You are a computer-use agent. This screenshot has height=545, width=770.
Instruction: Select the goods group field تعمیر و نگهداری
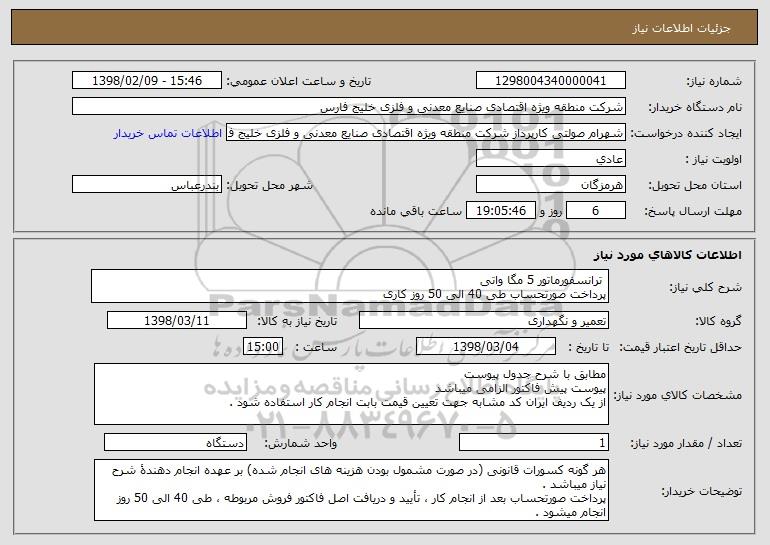point(484,321)
